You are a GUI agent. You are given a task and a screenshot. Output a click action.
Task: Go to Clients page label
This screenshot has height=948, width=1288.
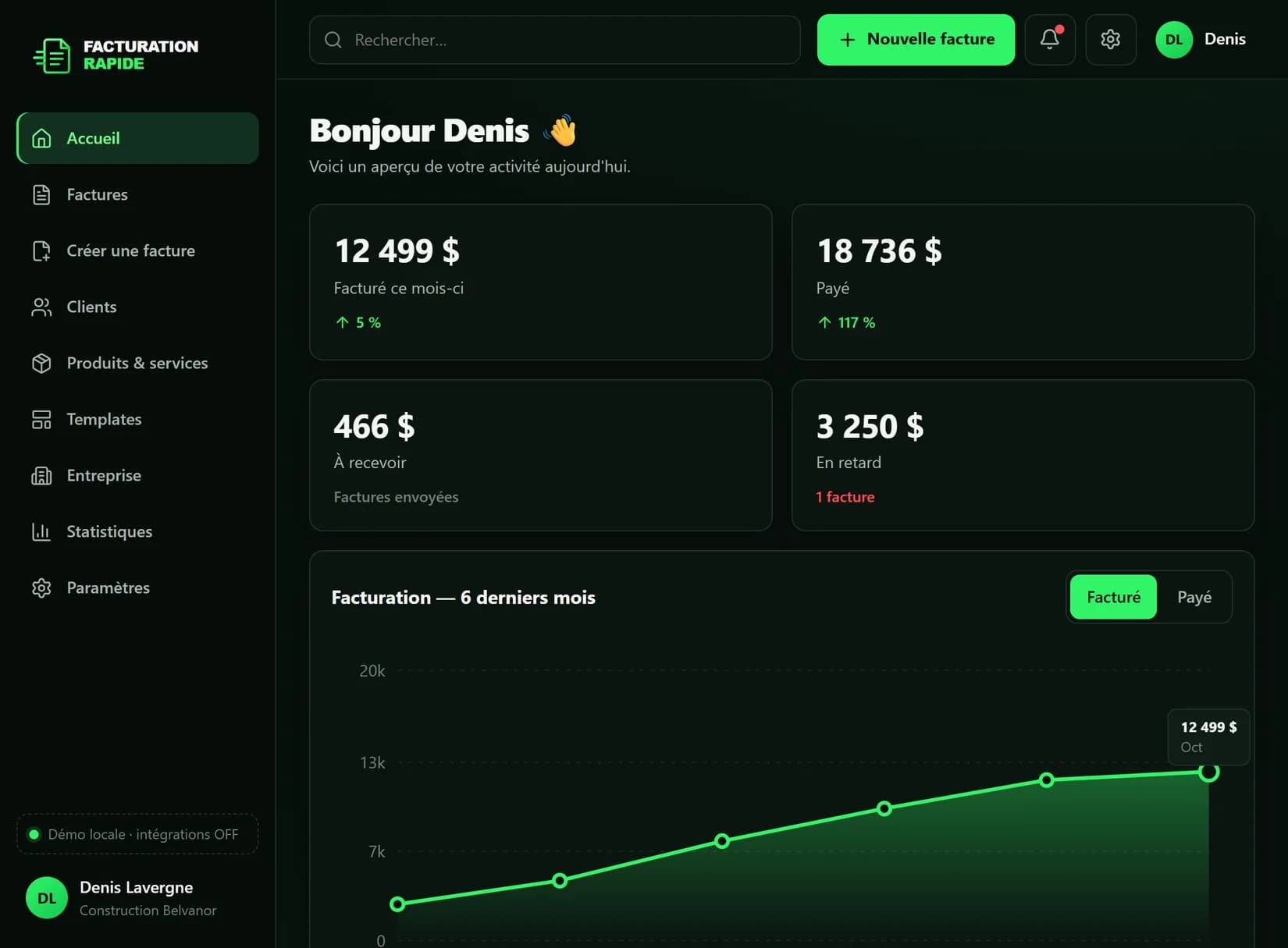91,307
